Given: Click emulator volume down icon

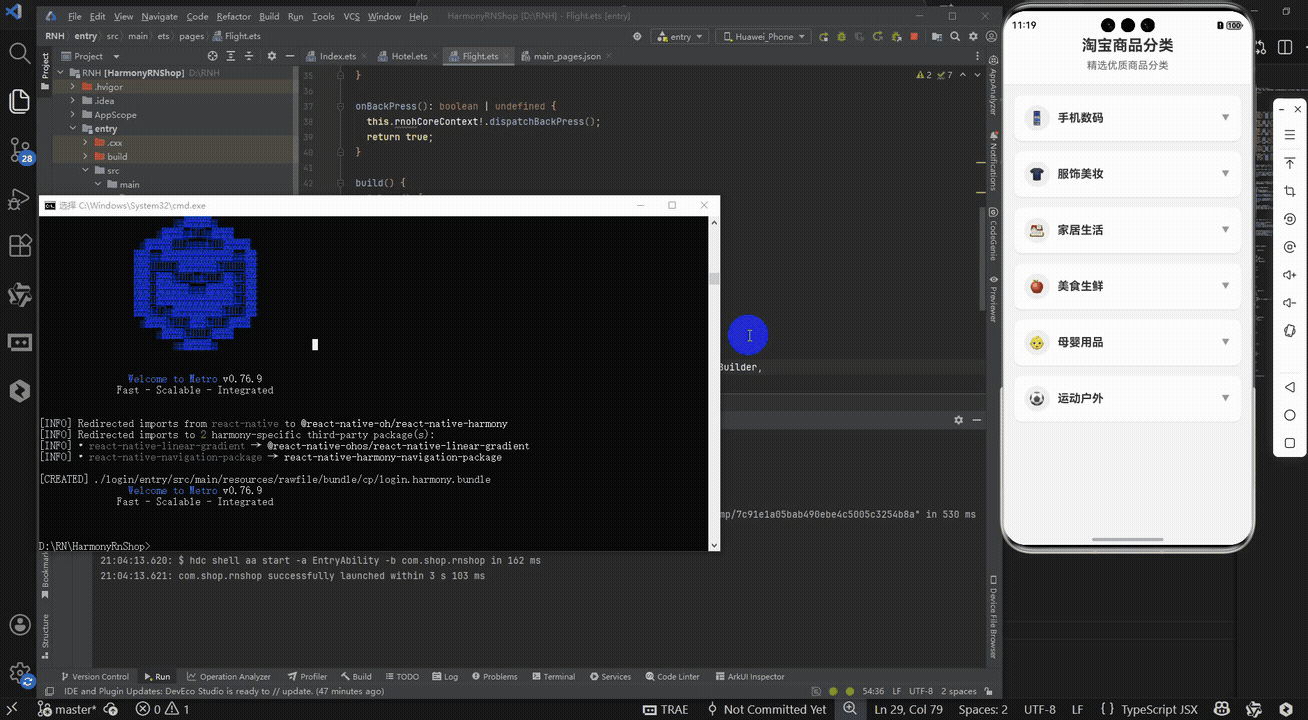Looking at the screenshot, I should 1290,303.
